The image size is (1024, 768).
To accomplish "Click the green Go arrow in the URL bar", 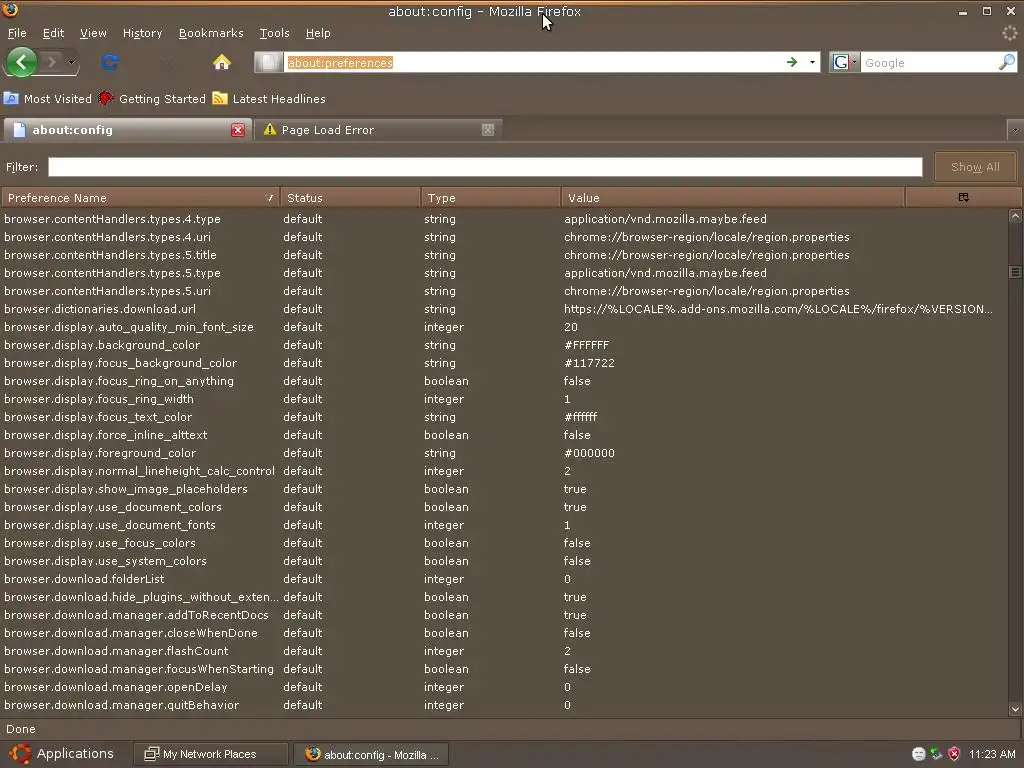I will 792,62.
